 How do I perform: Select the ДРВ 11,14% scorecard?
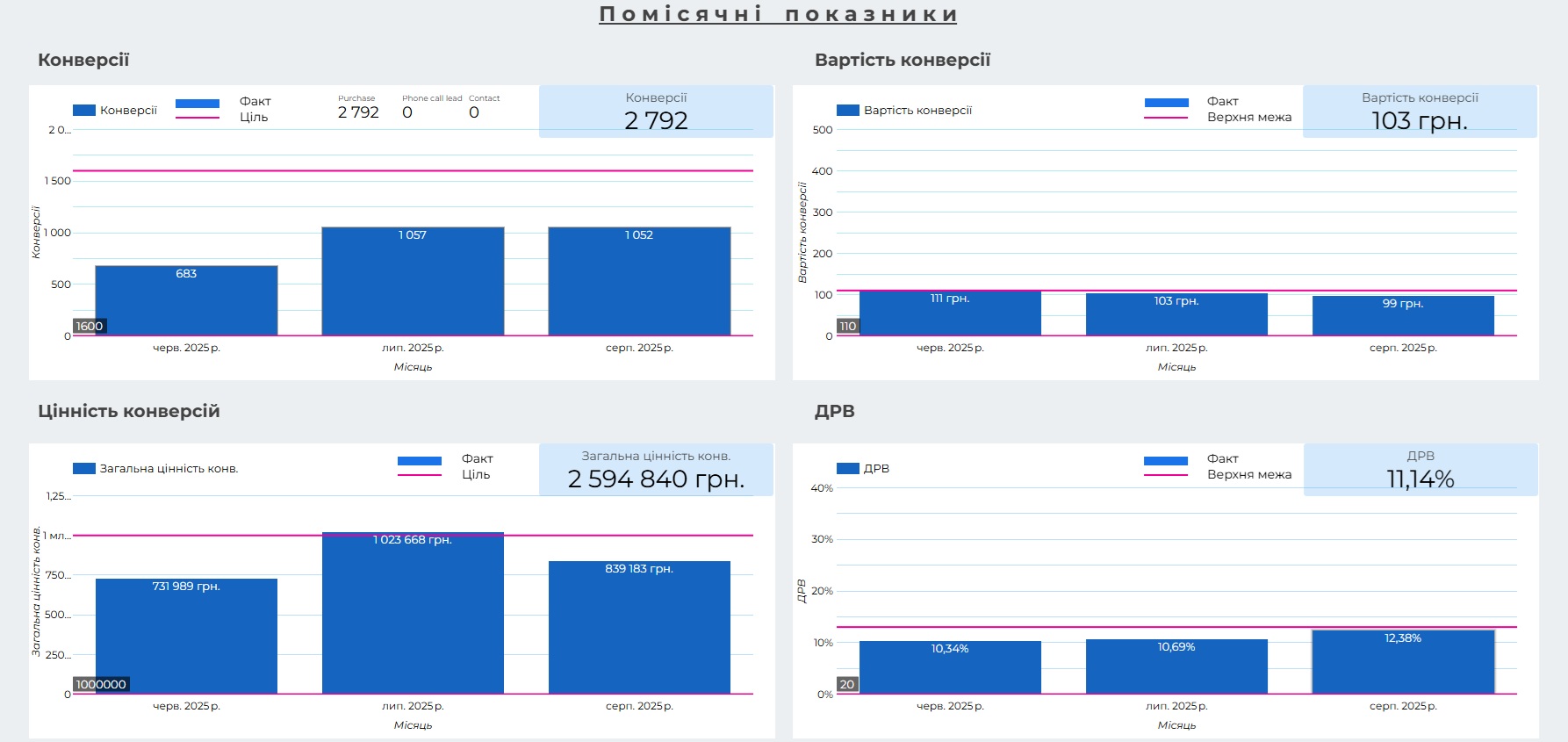tap(1420, 470)
